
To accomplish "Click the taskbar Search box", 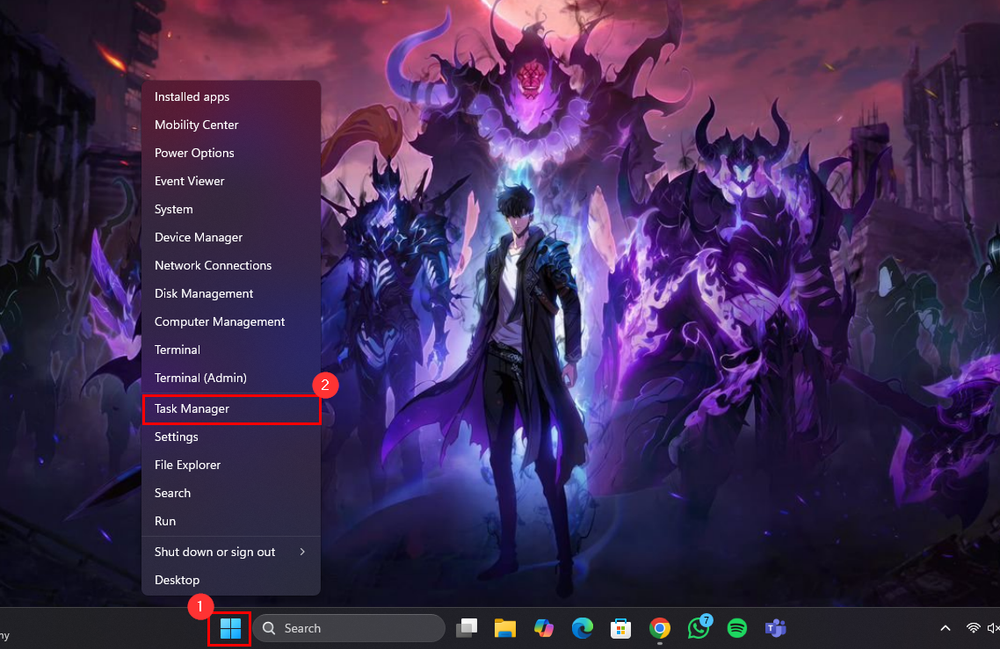I will pyautogui.click(x=348, y=628).
